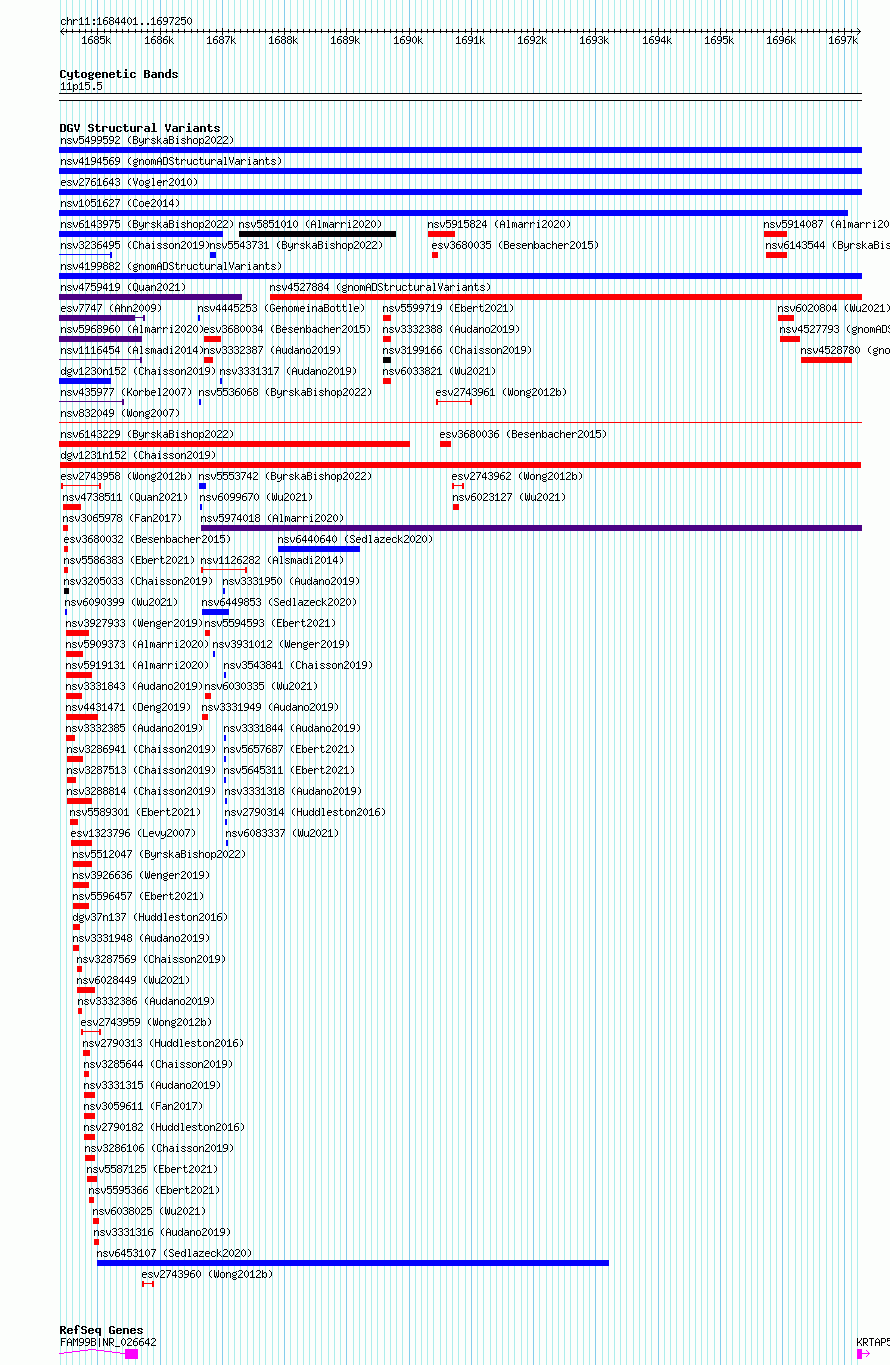Screen dimensions: 890x1365
Task: Click chr11:1684401..1697250 coordinate label
Action: [x=126, y=21]
